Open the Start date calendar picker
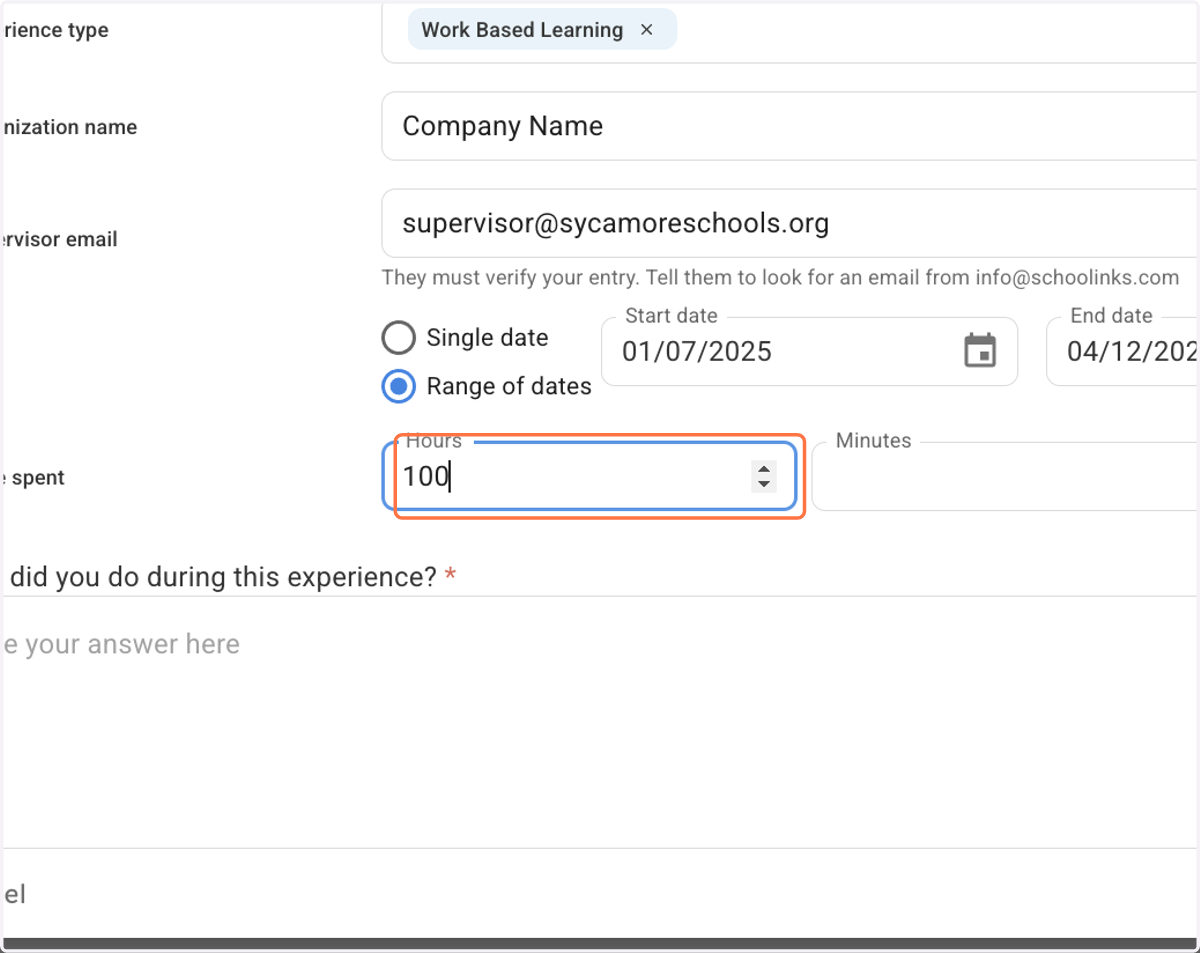1200x953 pixels. (980, 351)
